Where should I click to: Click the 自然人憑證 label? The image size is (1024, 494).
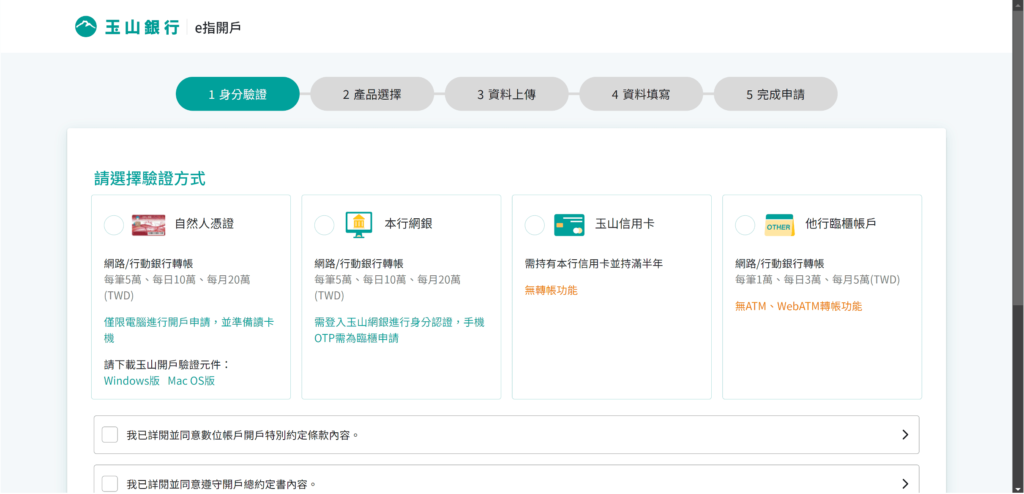[x=204, y=224]
